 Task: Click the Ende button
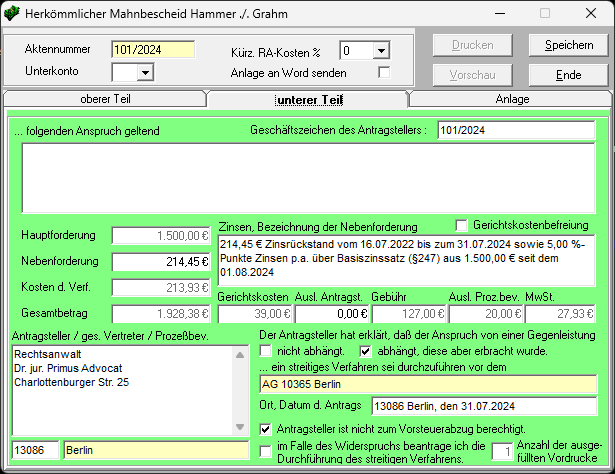pos(568,75)
